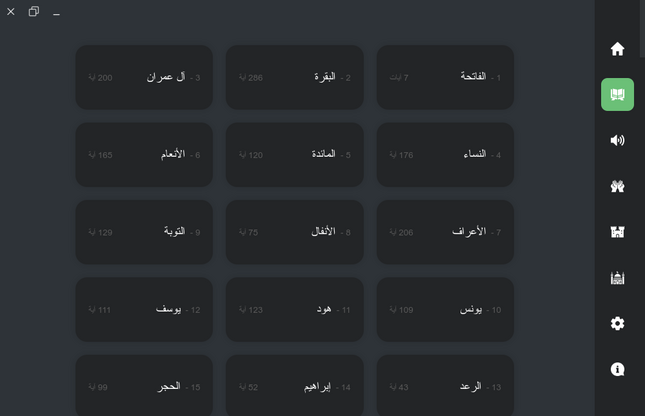Viewport: 645px width, 416px height.
Task: Open the settings gear icon
Action: point(617,323)
